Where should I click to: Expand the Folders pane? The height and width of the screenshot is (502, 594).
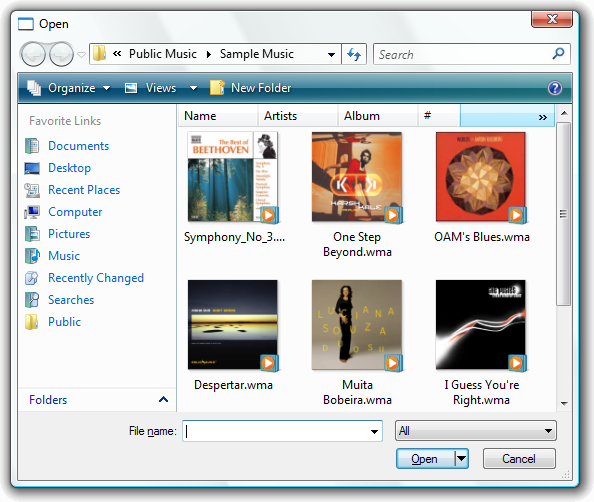pyautogui.click(x=98, y=400)
